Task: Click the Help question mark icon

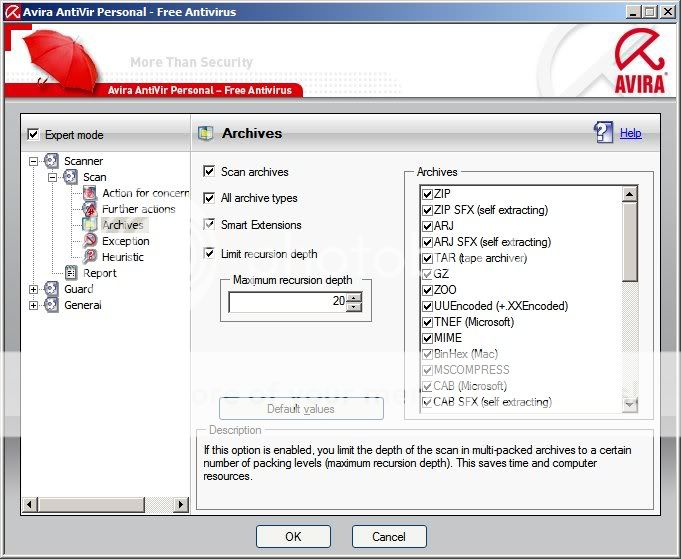Action: coord(603,132)
